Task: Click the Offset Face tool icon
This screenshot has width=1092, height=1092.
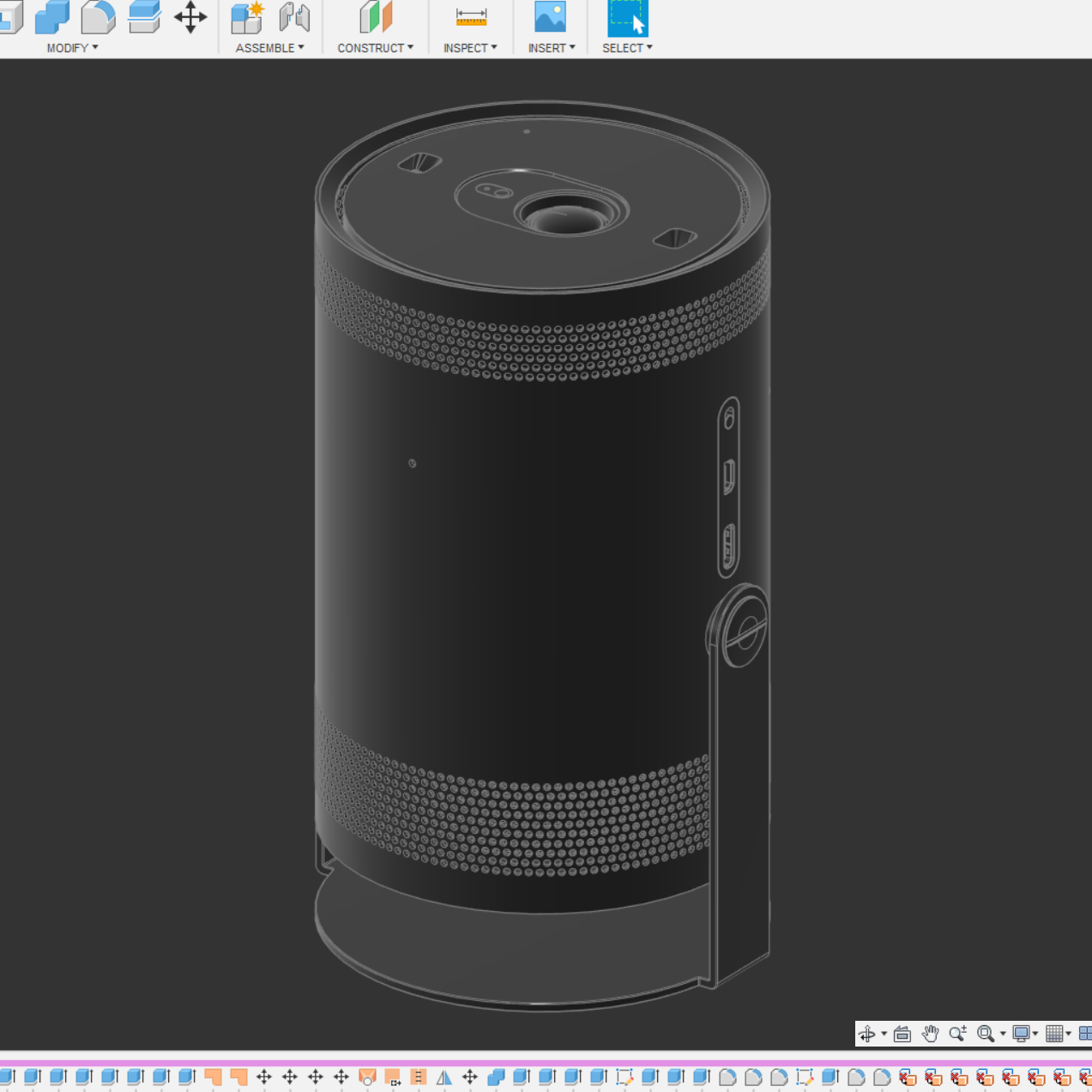Action: click(x=144, y=17)
